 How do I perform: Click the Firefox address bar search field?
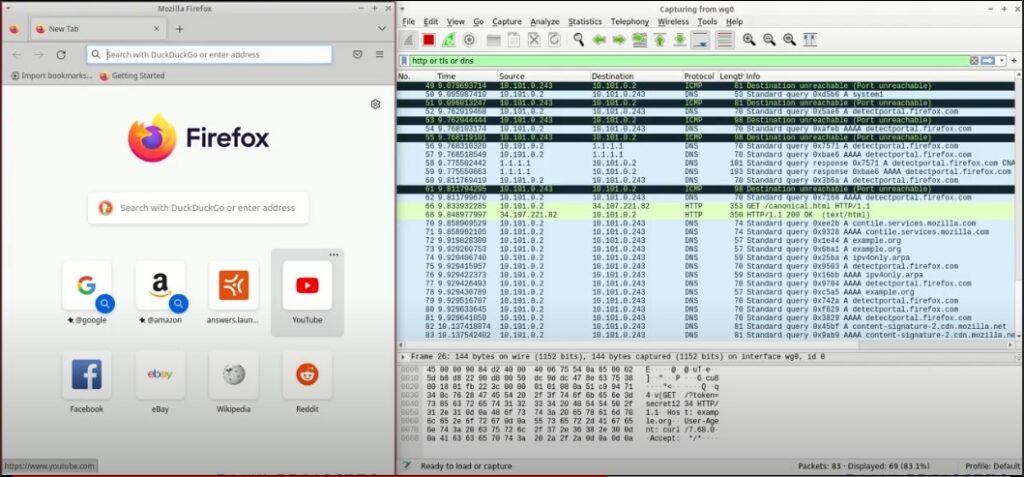[209, 55]
